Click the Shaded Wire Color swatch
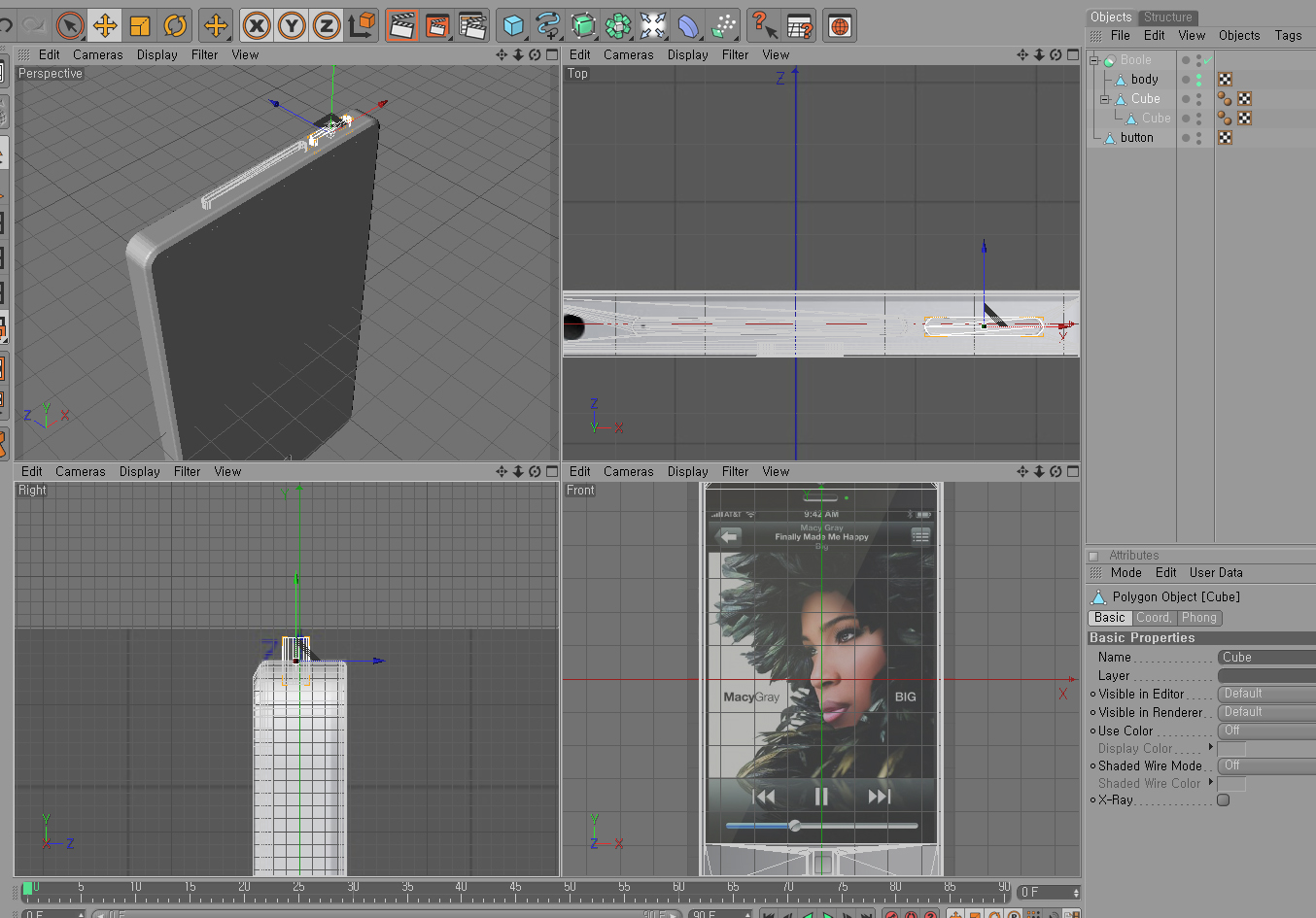 pos(1231,784)
